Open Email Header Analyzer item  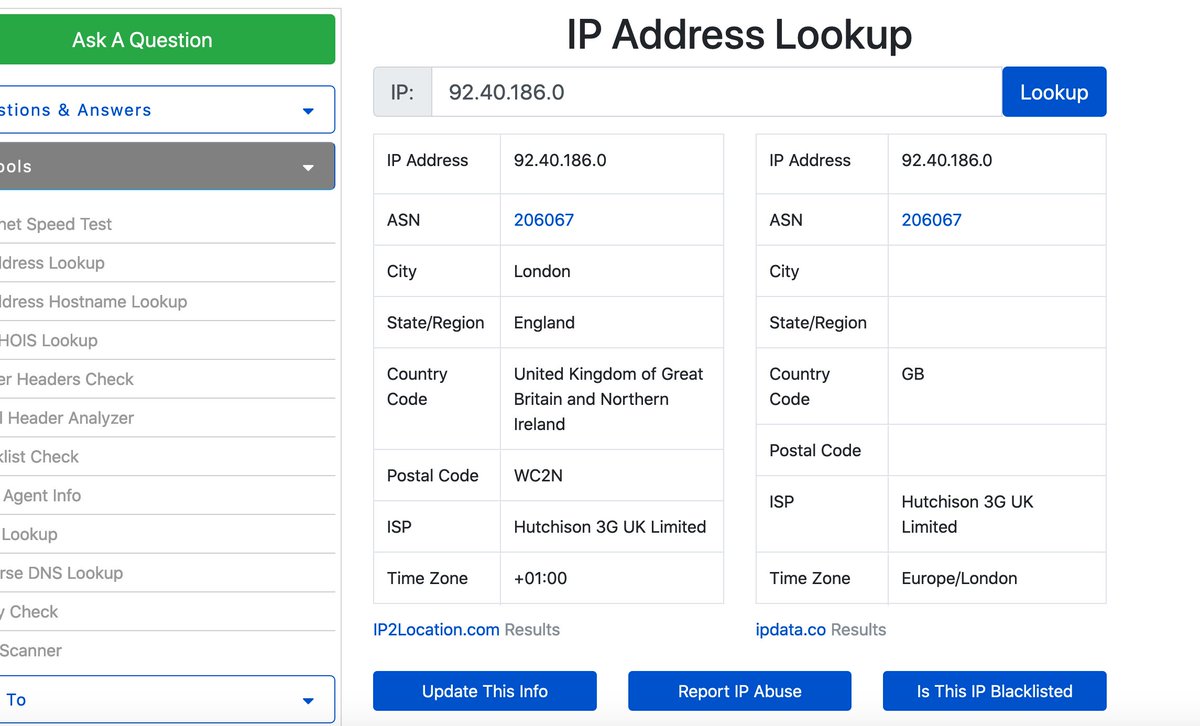pyautogui.click(x=67, y=418)
